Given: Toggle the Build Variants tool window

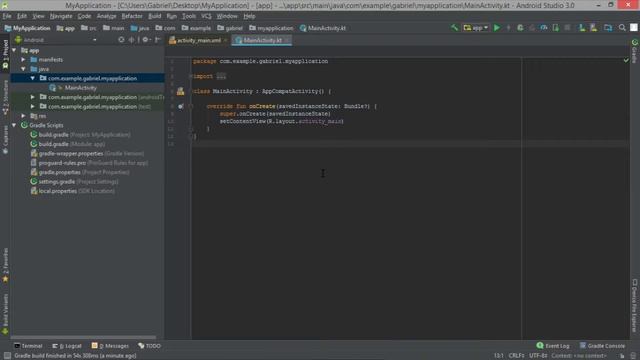Looking at the screenshot, I should click(x=5, y=314).
